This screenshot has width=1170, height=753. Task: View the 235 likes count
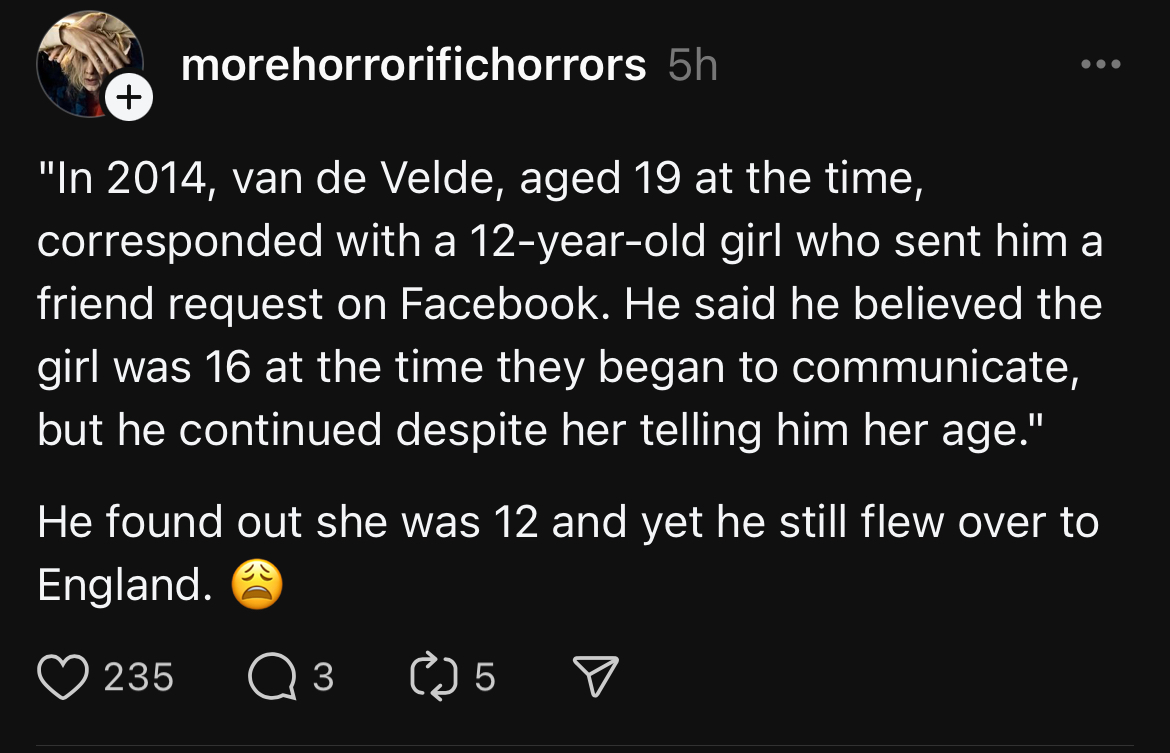[x=139, y=677]
